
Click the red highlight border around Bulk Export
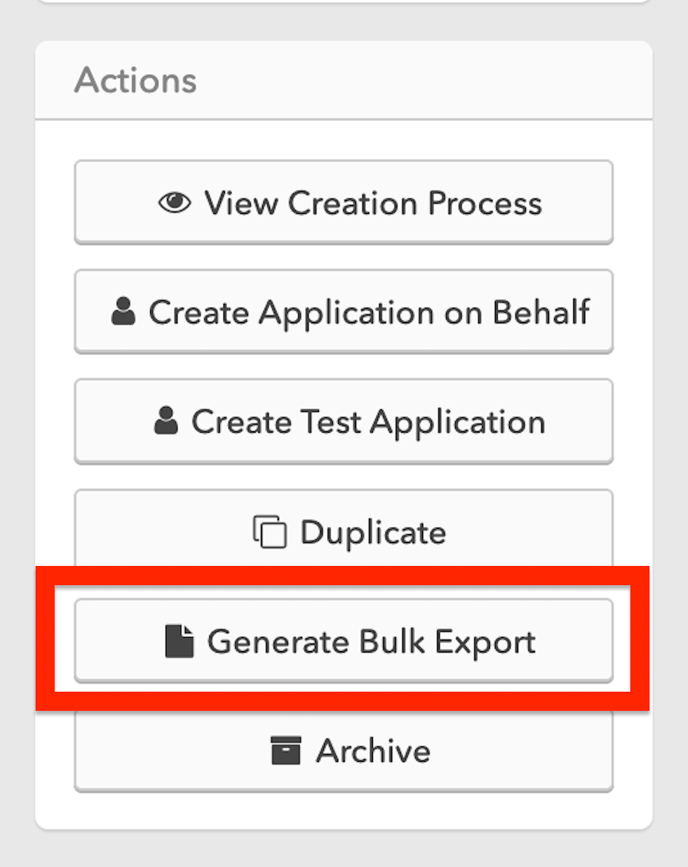342,576
